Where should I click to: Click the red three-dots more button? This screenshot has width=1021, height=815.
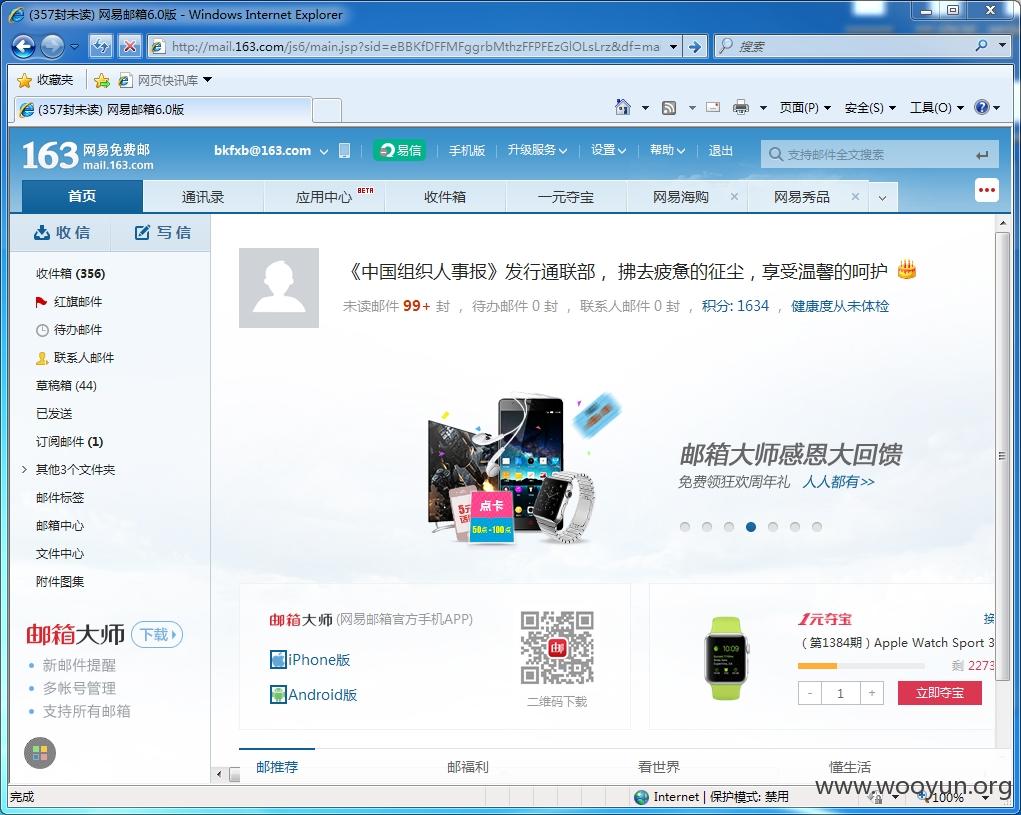[986, 190]
